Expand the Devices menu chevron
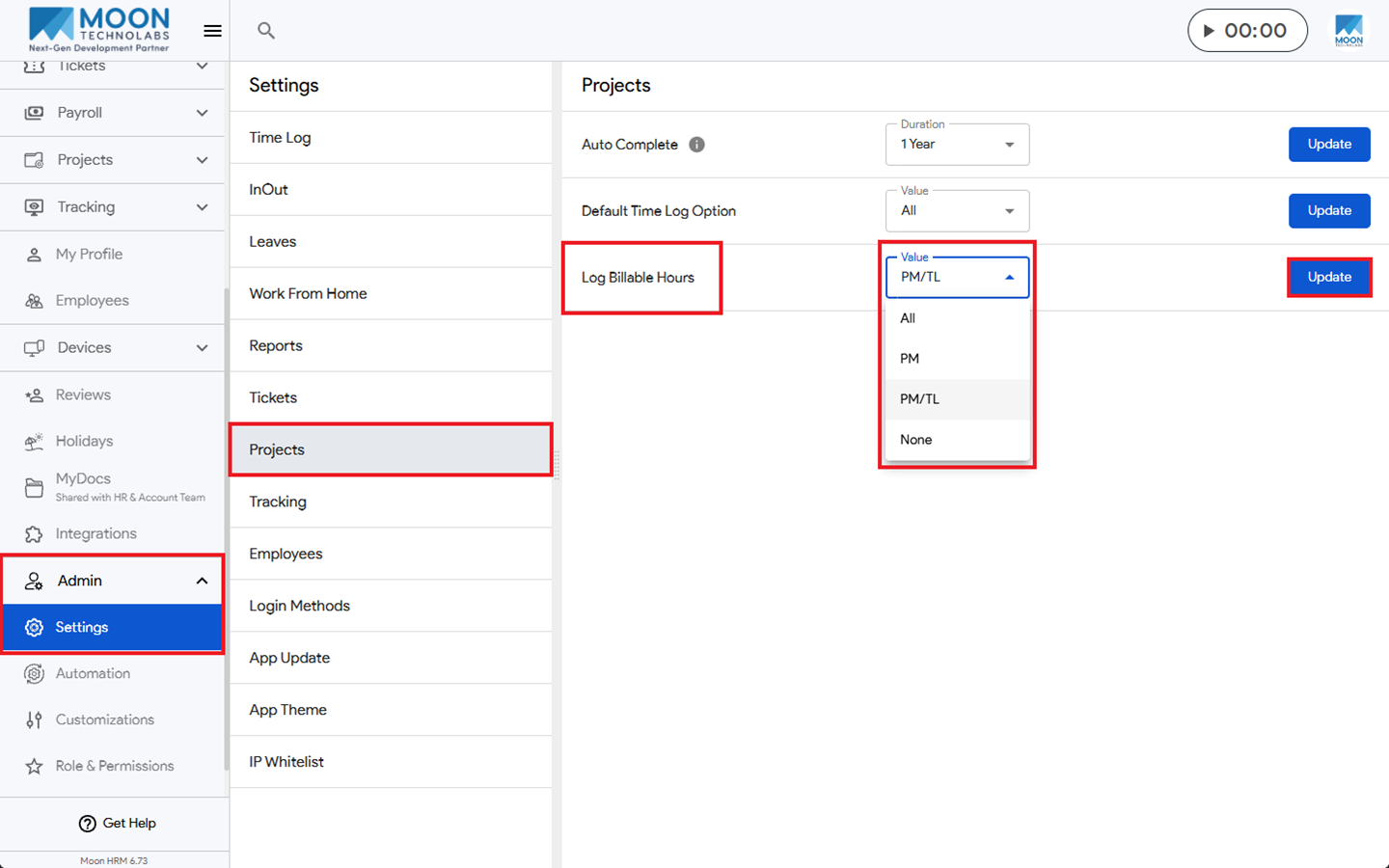The width and height of the screenshot is (1389, 868). 202,348
